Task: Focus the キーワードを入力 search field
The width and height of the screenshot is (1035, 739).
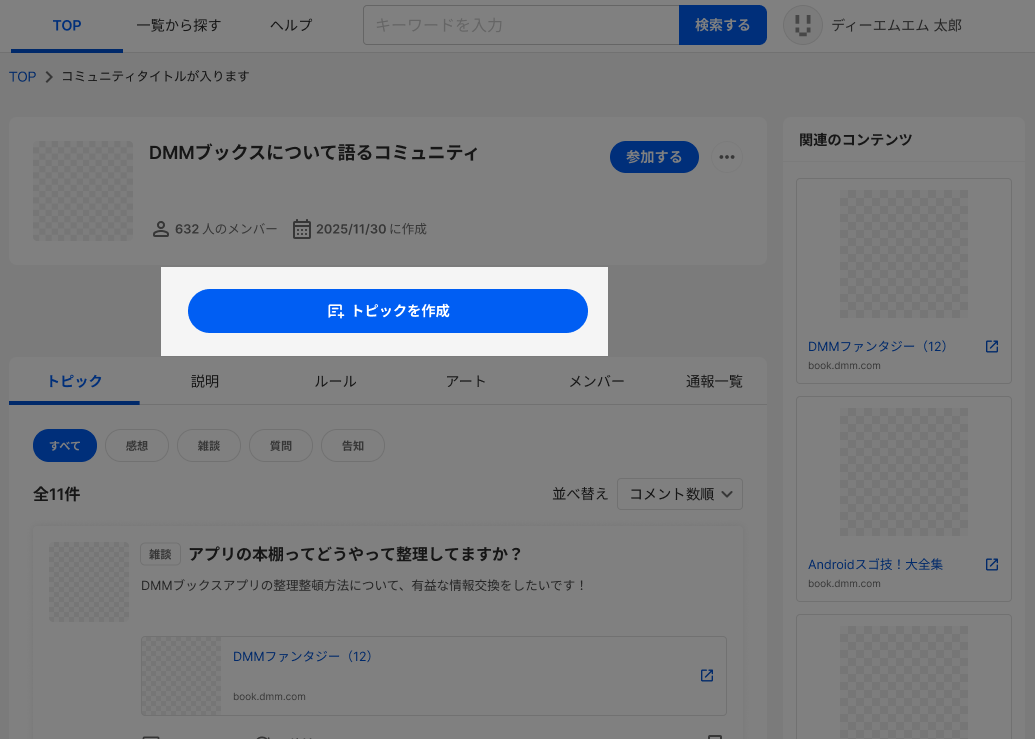Action: [x=520, y=25]
